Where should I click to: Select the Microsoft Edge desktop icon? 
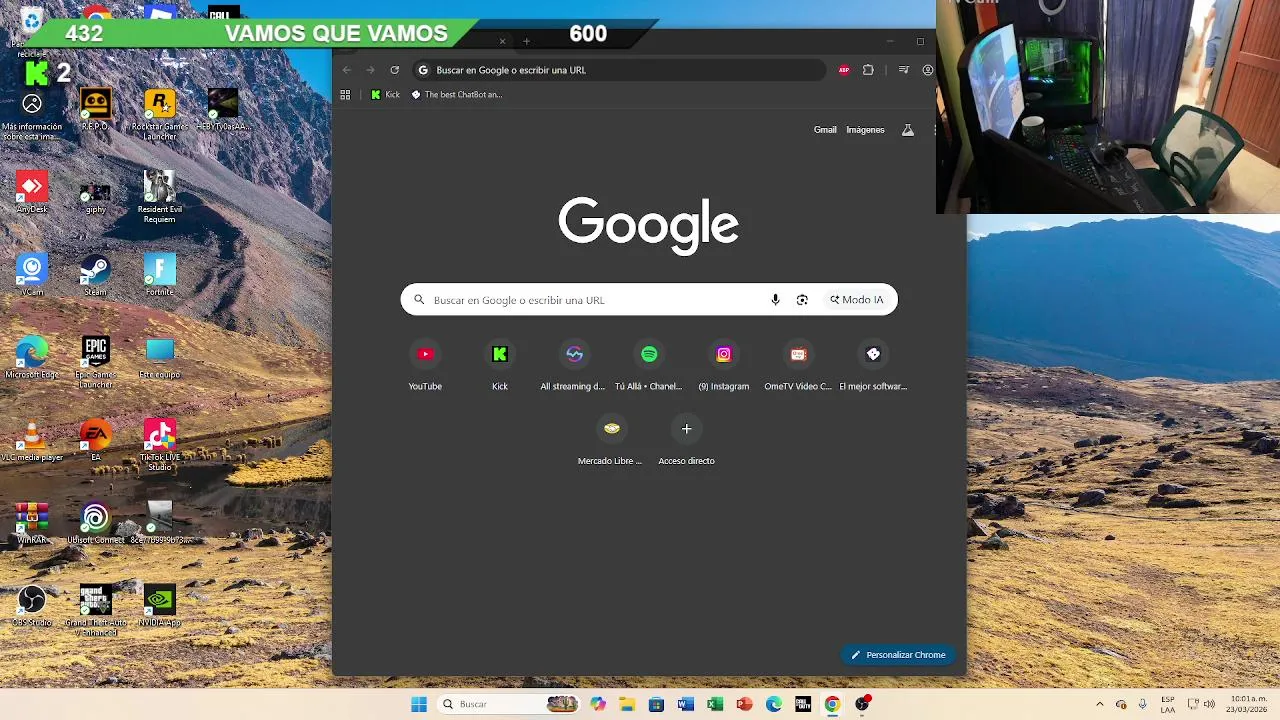coord(32,358)
